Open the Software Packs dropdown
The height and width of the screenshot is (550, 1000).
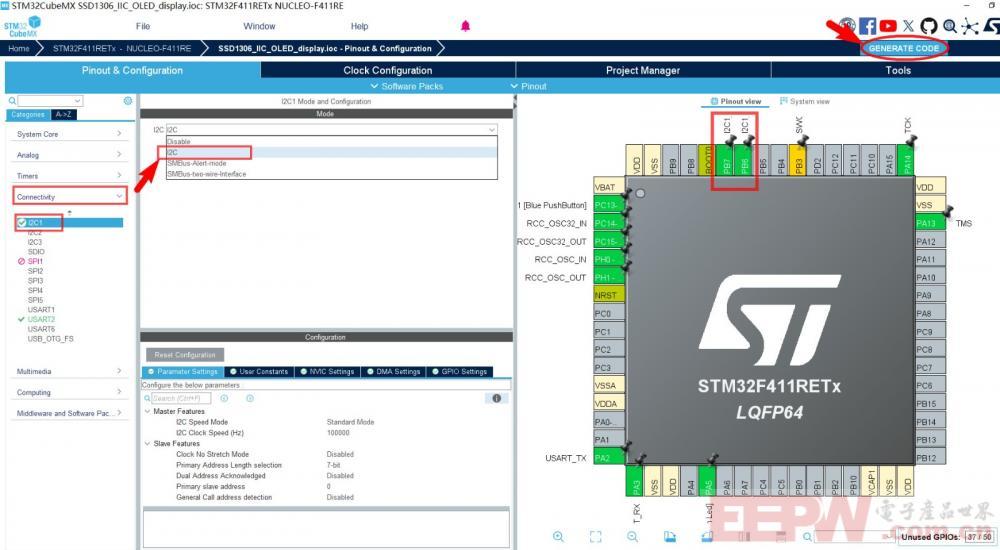click(x=407, y=86)
